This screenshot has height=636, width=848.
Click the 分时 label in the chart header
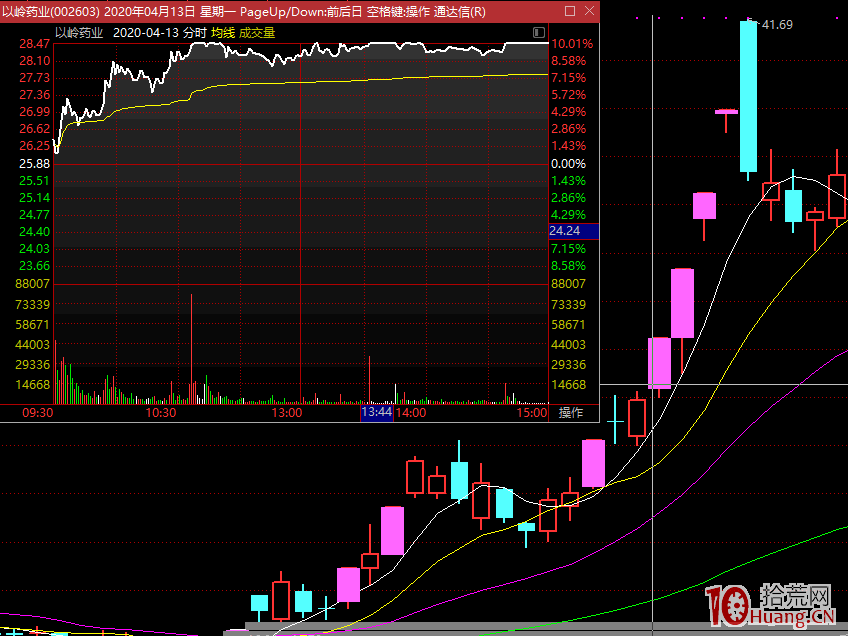click(195, 32)
